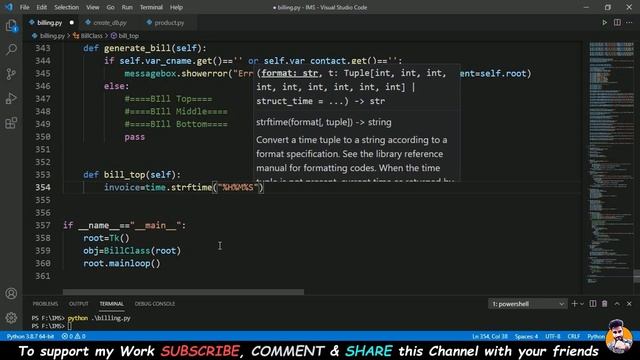
Task: Open the Explorer view in activity bar
Action: coord(11,26)
